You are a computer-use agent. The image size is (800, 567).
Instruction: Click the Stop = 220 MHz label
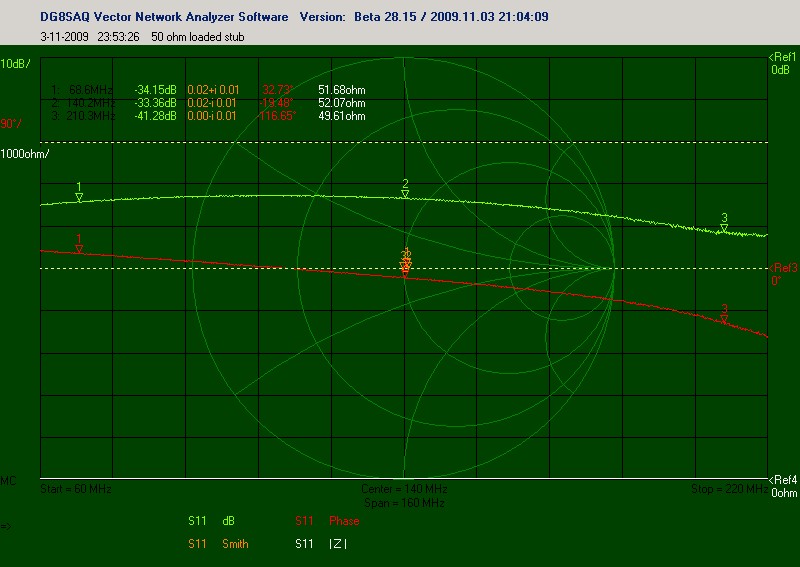[730, 489]
